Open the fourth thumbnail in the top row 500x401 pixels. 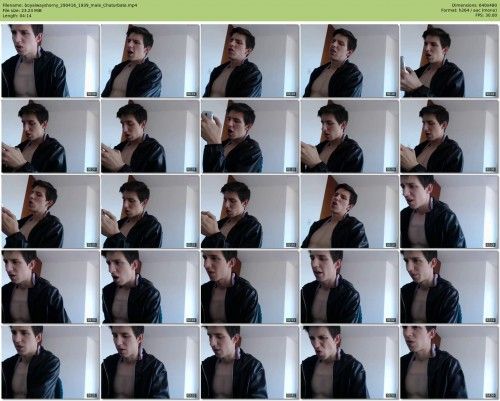(x=349, y=61)
